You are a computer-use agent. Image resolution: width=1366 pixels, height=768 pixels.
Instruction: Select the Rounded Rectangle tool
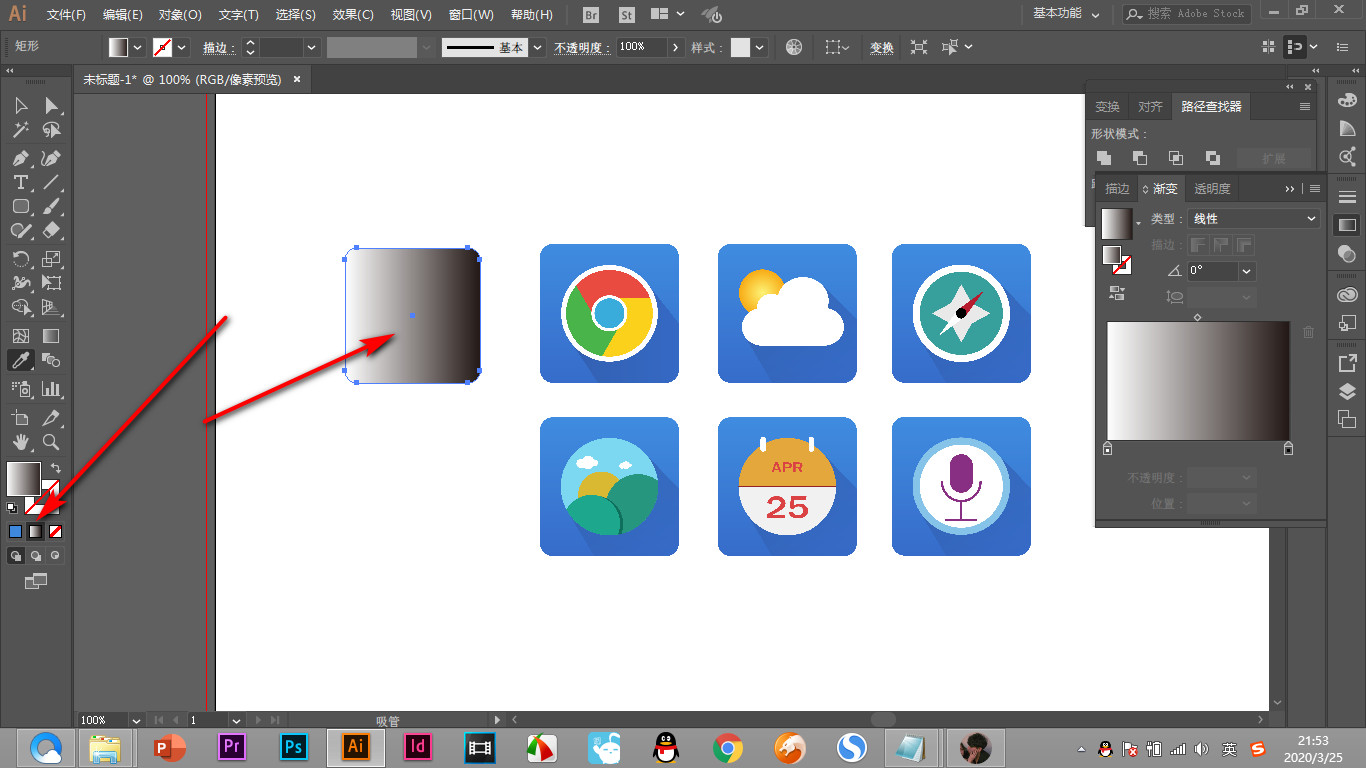[x=21, y=206]
